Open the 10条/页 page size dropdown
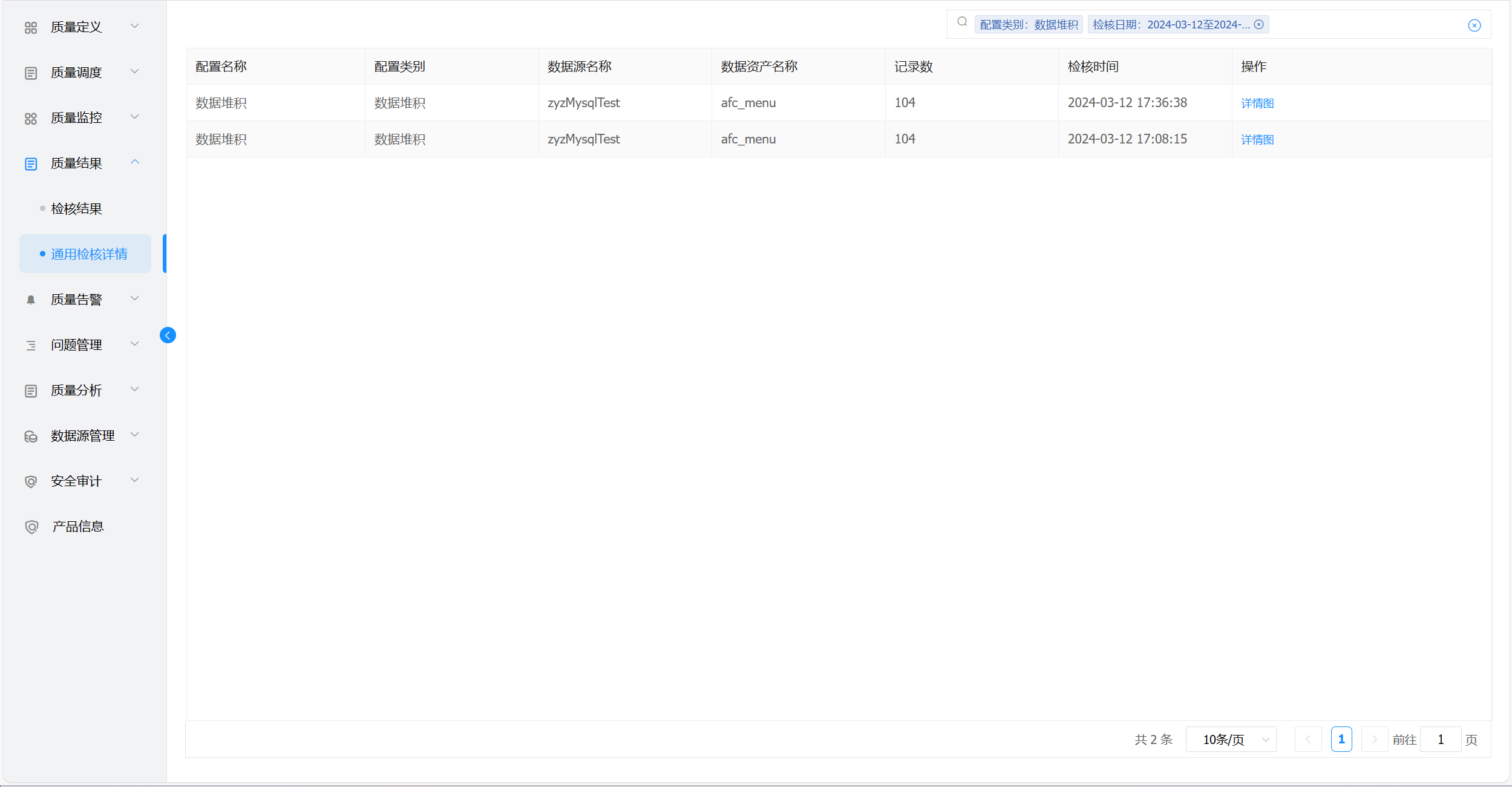 (1231, 740)
